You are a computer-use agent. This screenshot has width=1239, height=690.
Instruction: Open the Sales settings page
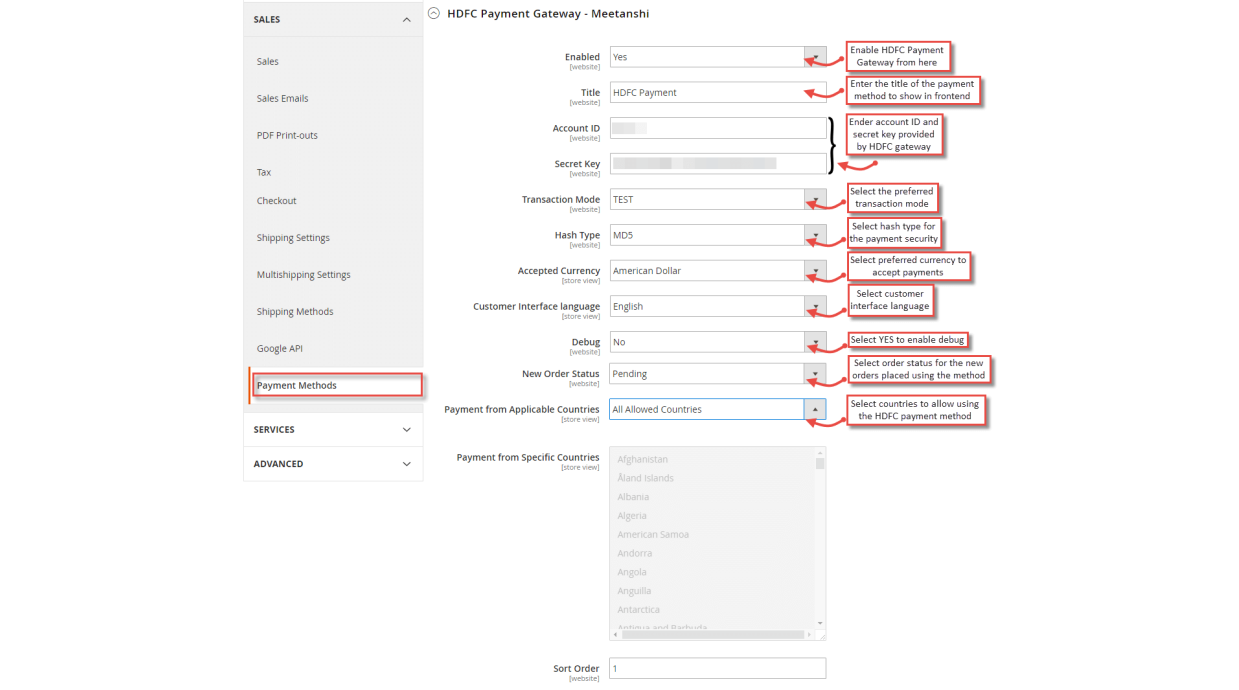tap(268, 61)
